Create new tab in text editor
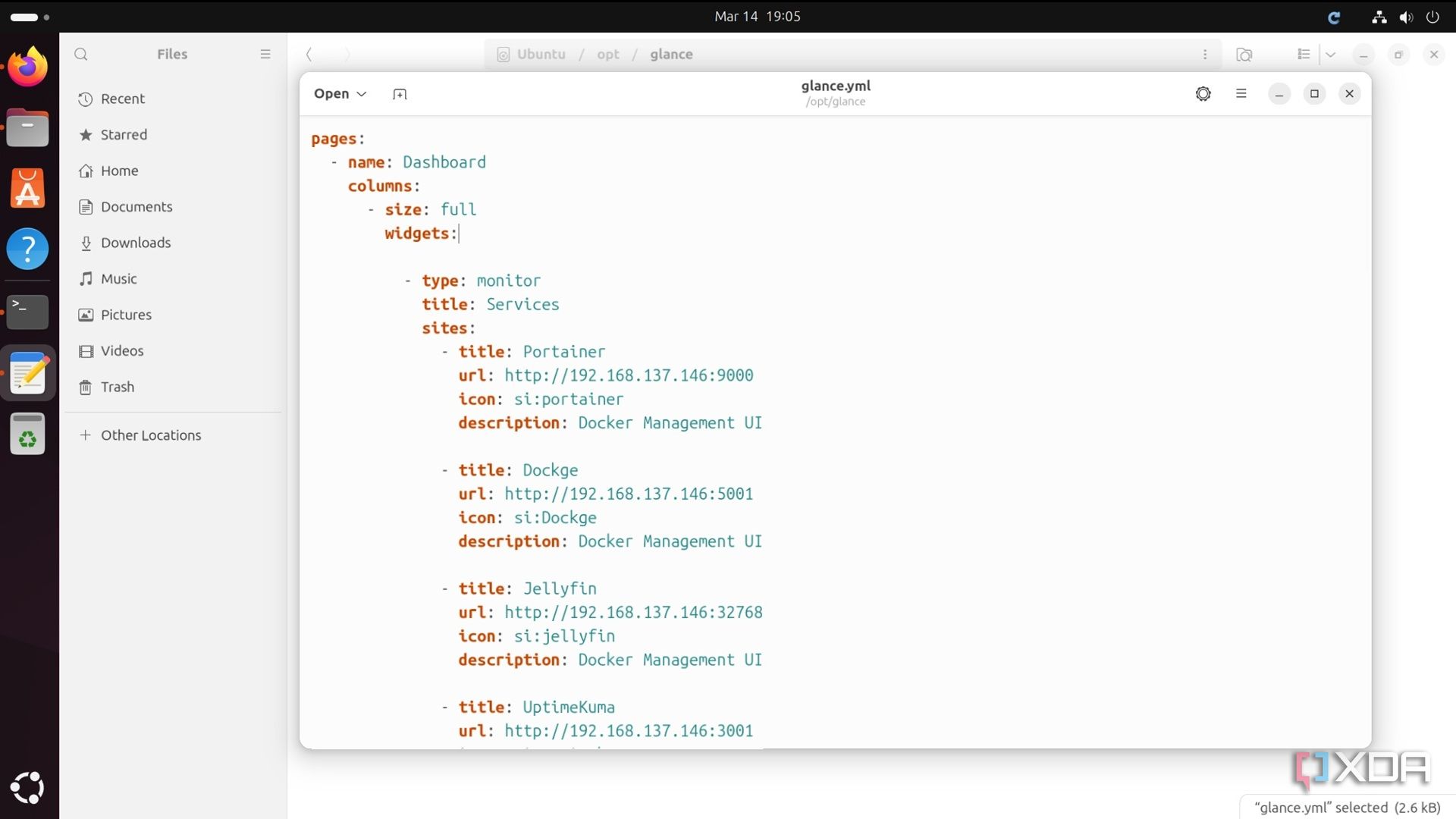 [x=400, y=94]
